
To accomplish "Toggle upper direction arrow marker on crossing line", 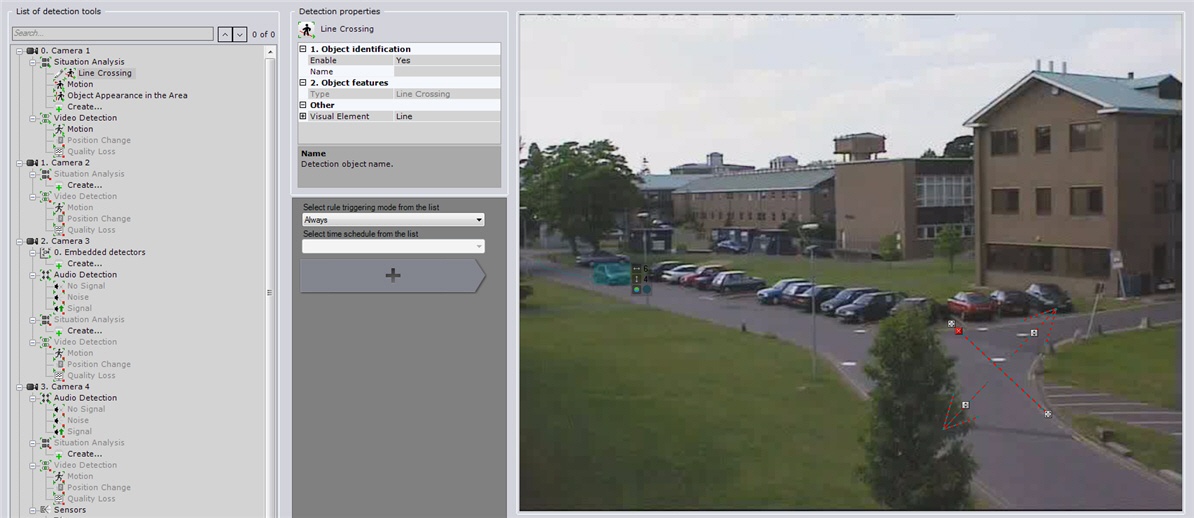I will coord(1034,332).
